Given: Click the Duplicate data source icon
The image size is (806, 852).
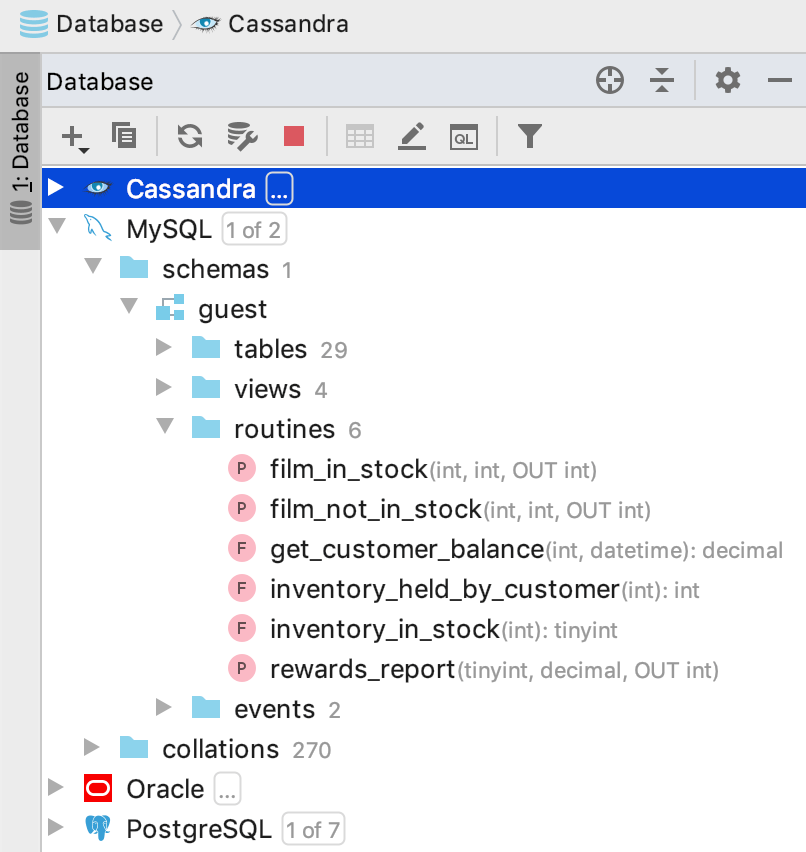Looking at the screenshot, I should coord(124,135).
